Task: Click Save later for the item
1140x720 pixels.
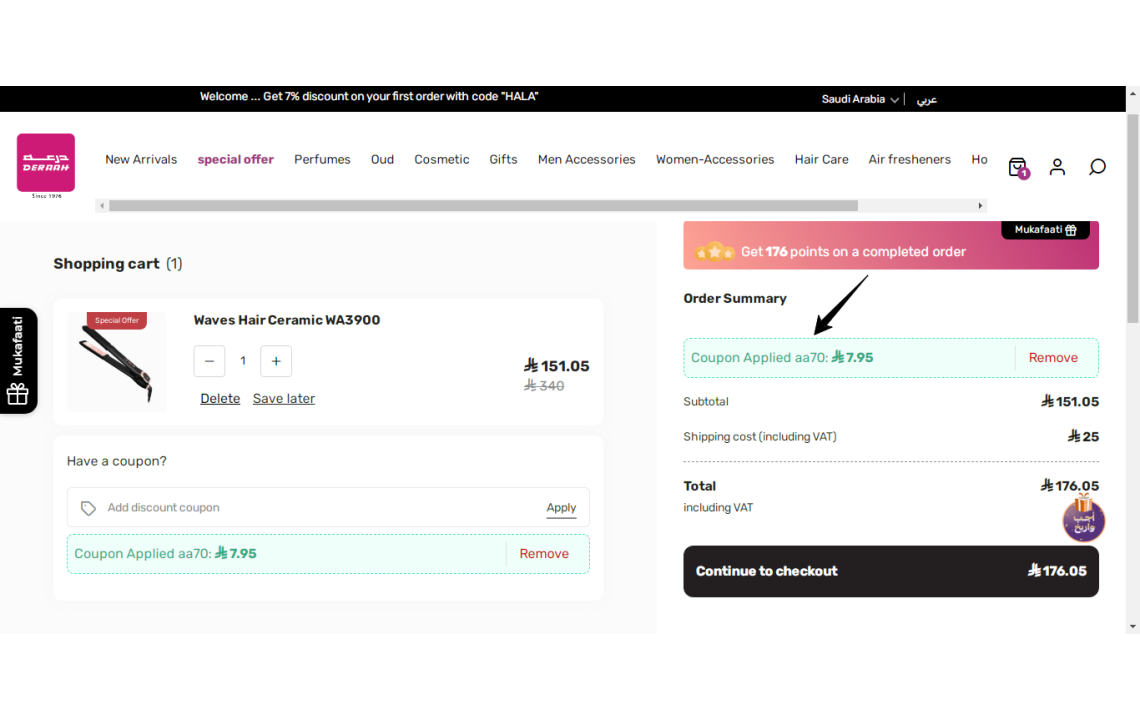Action: (x=284, y=399)
